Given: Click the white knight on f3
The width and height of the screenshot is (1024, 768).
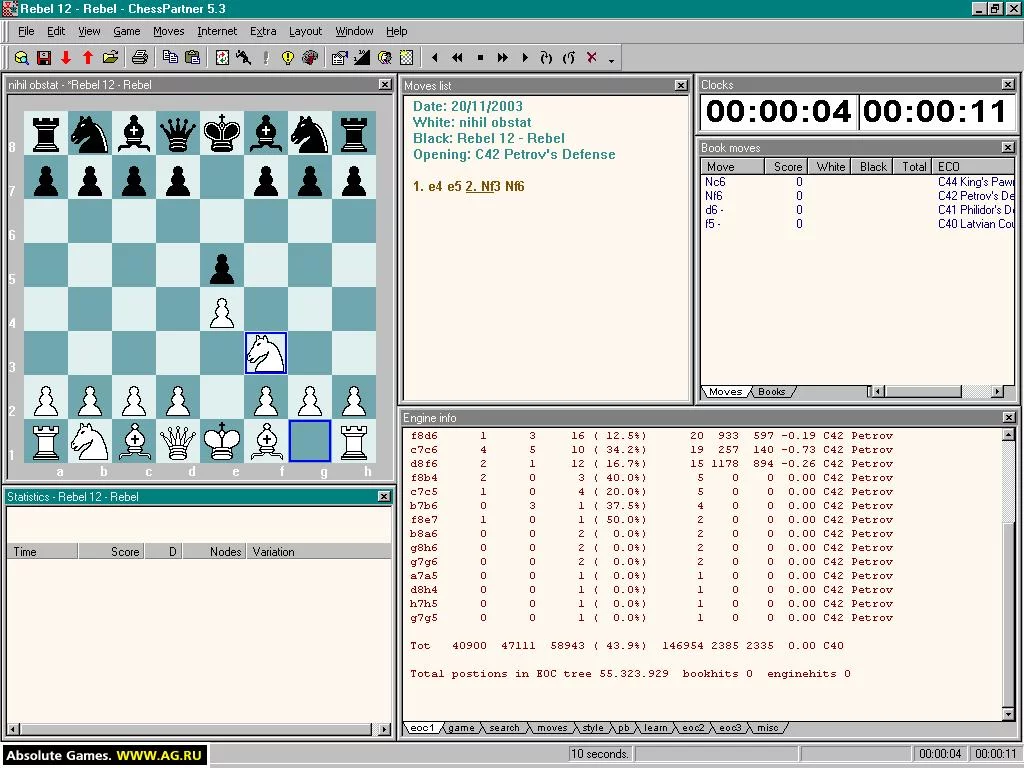Looking at the screenshot, I should point(266,353).
